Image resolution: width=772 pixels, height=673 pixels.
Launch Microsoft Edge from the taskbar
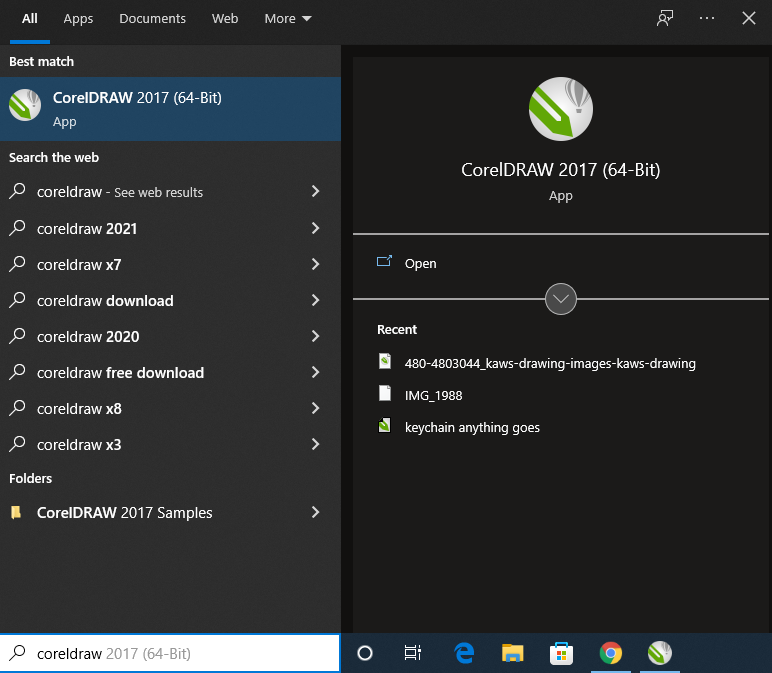tap(464, 653)
